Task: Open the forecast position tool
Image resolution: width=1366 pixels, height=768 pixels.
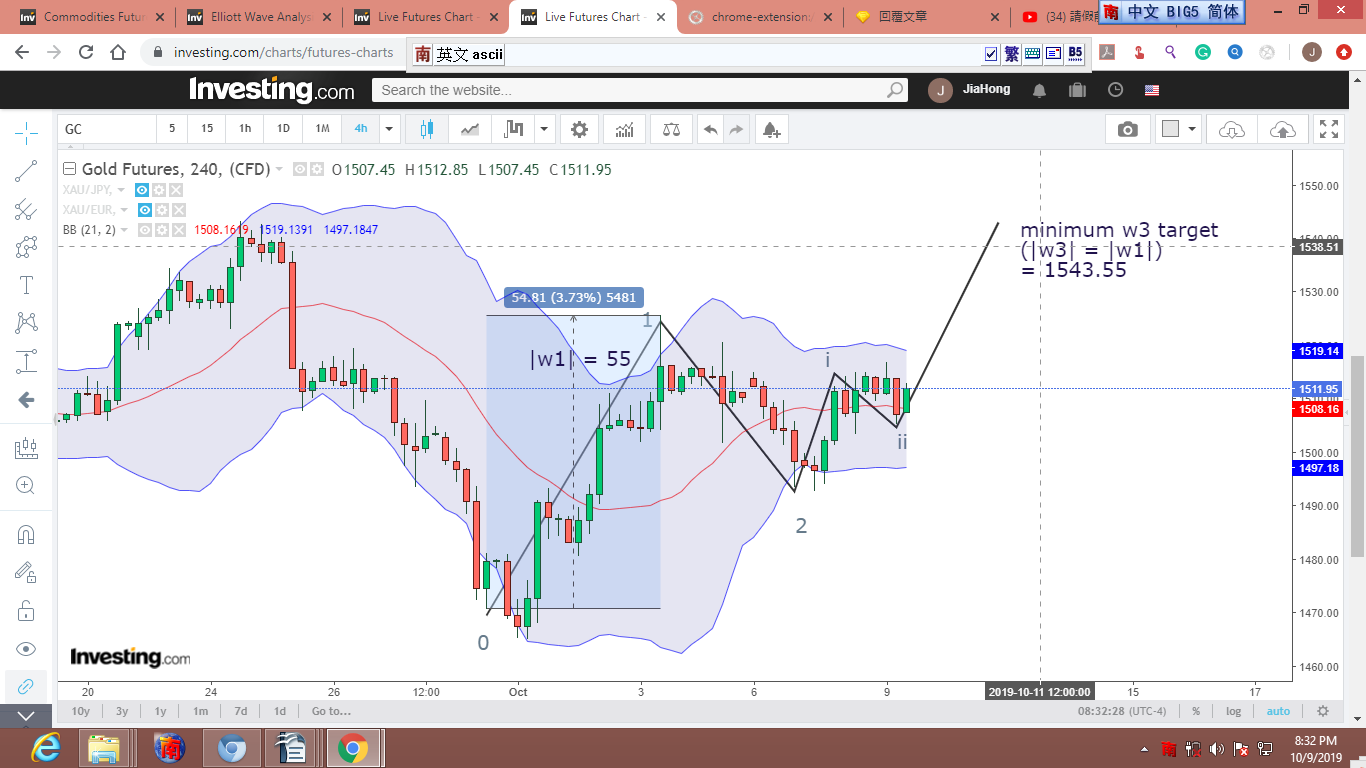Action: pyautogui.click(x=26, y=449)
